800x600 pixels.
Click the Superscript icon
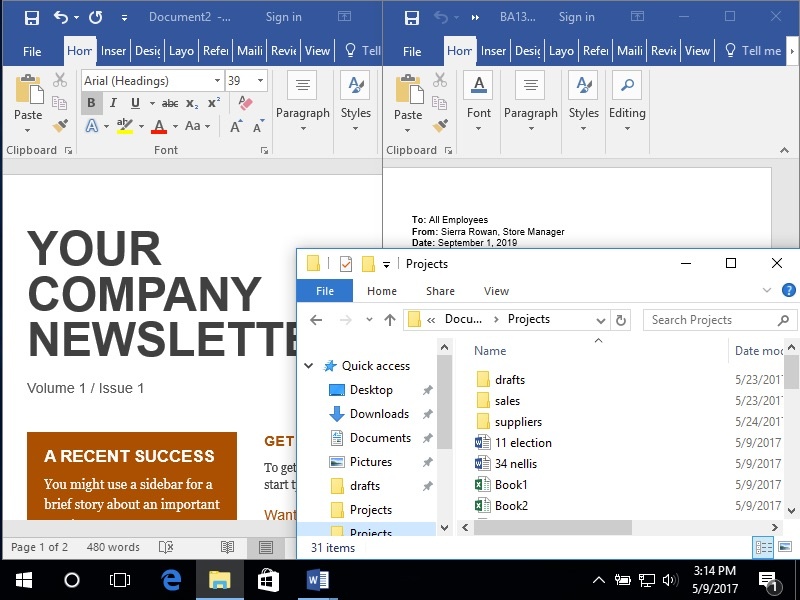point(214,103)
